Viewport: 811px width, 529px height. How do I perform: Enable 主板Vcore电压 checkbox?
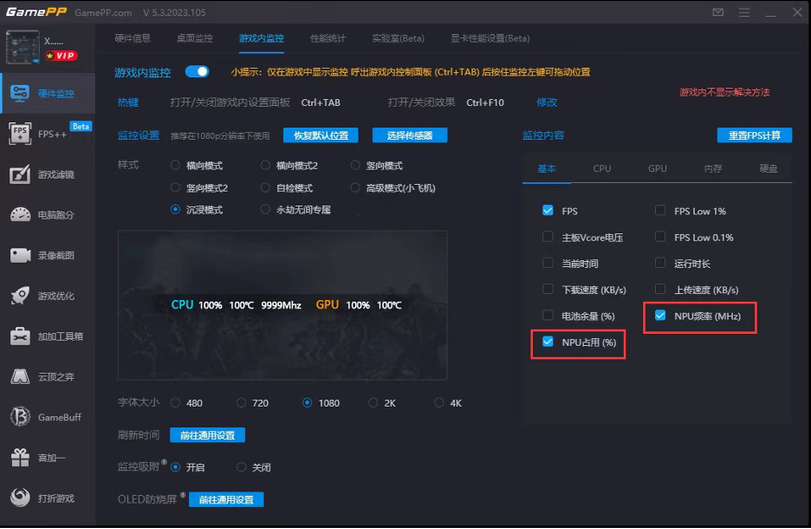click(548, 237)
